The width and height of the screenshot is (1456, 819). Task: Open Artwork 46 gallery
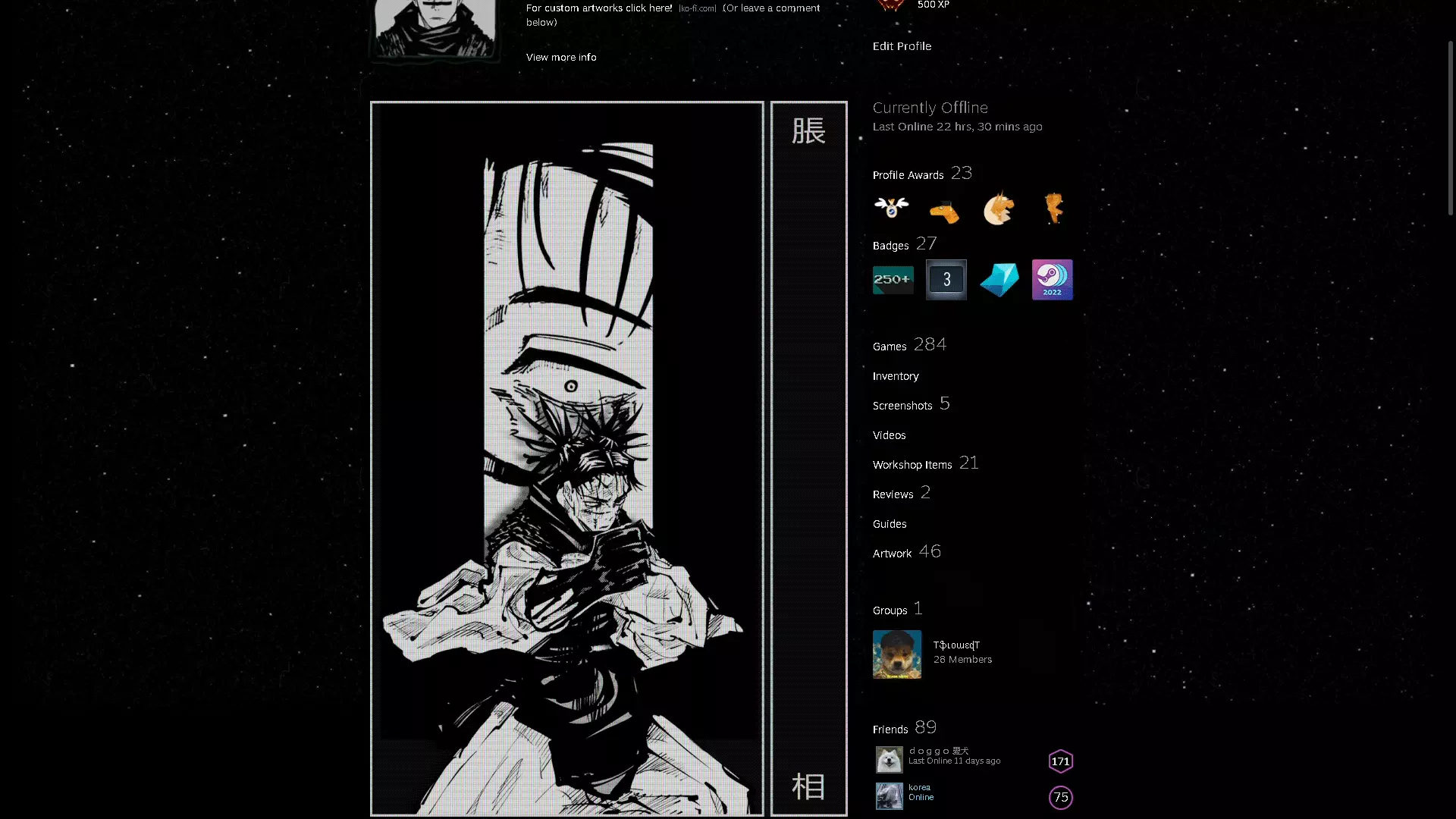point(907,552)
